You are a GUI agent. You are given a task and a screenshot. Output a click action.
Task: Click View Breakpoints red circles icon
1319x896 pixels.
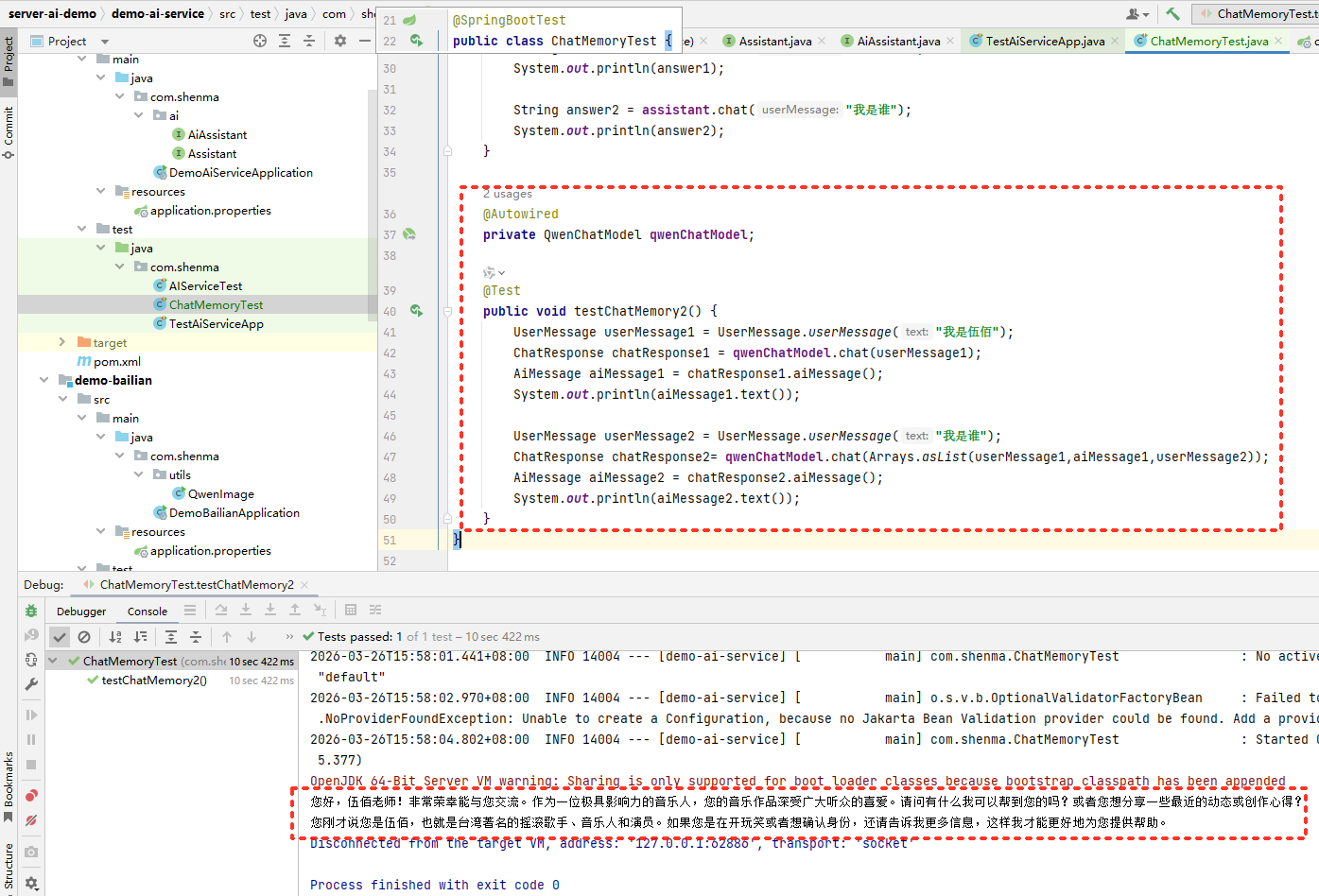point(31,796)
